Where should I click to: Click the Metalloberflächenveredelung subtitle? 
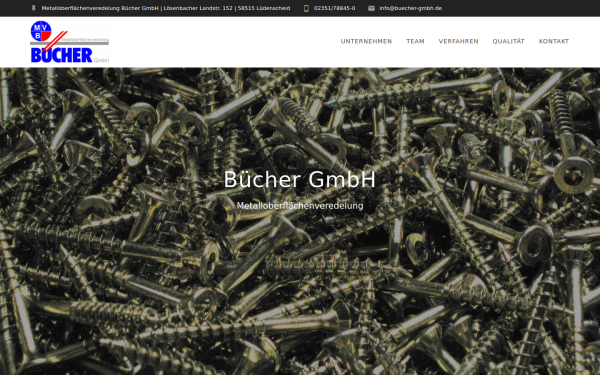click(300, 205)
